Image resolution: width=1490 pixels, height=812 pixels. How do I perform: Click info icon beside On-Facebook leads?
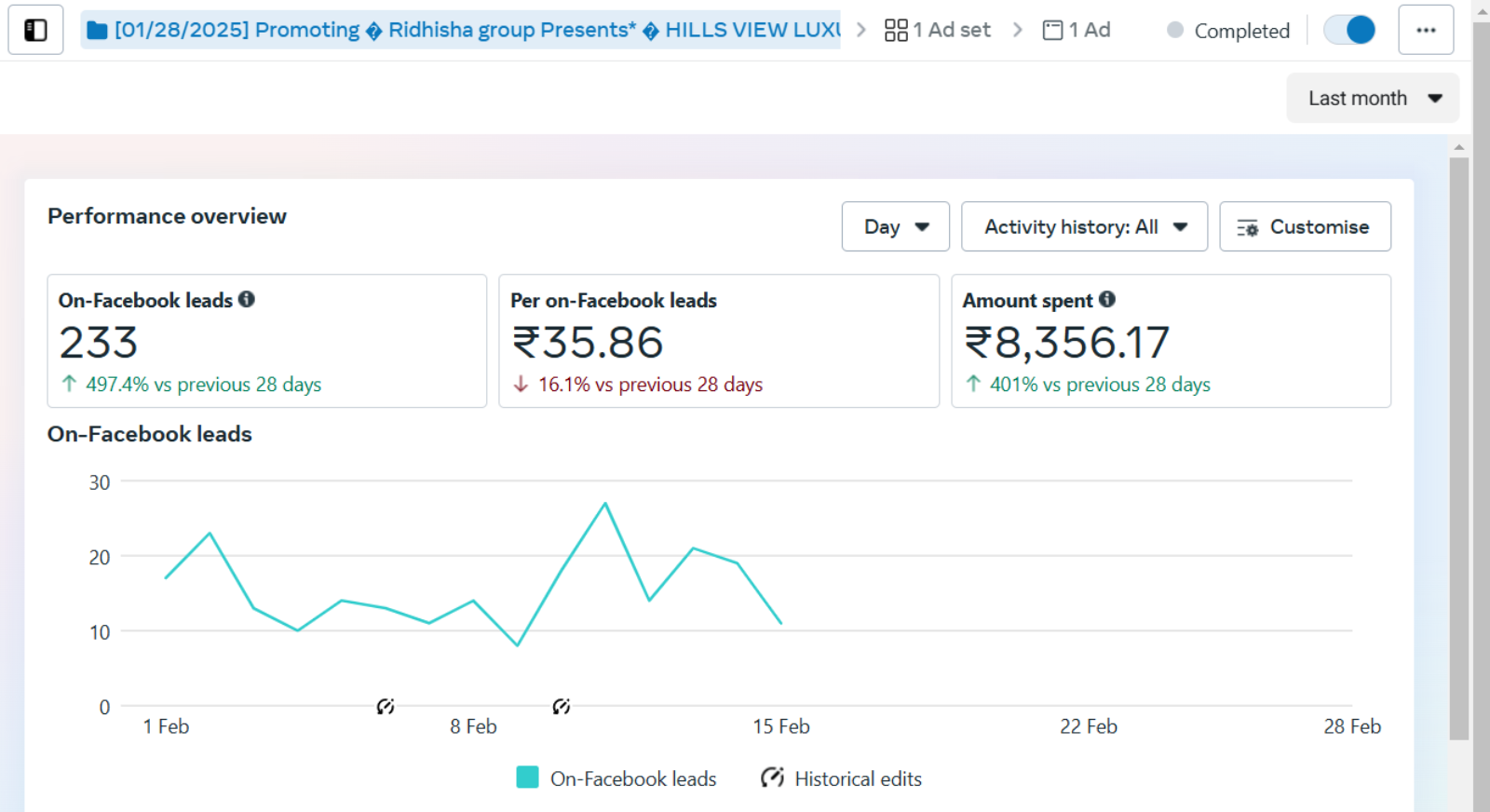(x=247, y=300)
